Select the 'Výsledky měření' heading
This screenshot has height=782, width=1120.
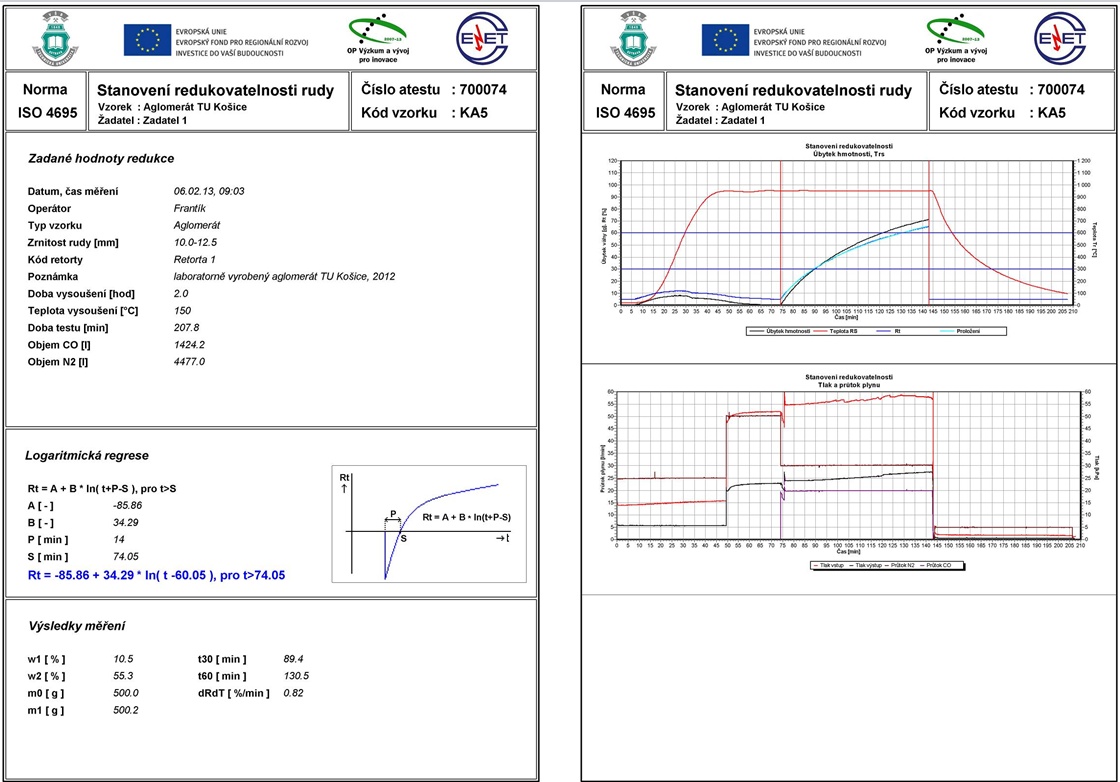(76, 626)
